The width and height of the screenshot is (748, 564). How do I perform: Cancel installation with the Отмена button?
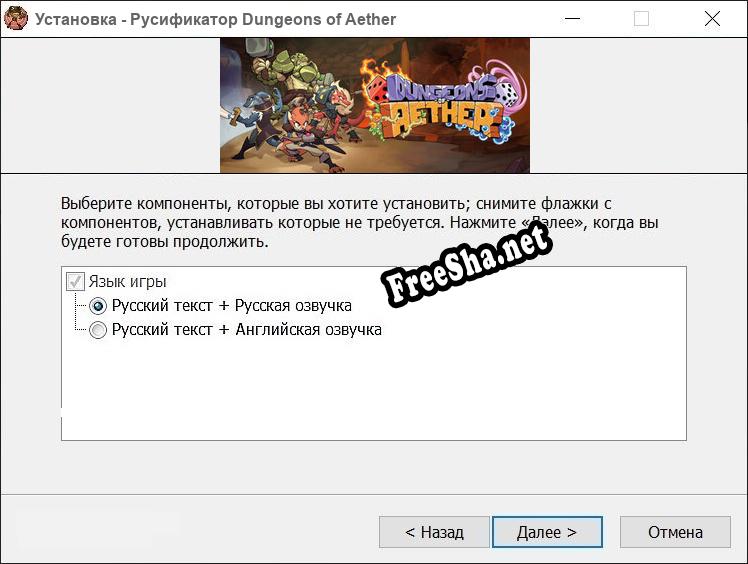click(x=675, y=532)
